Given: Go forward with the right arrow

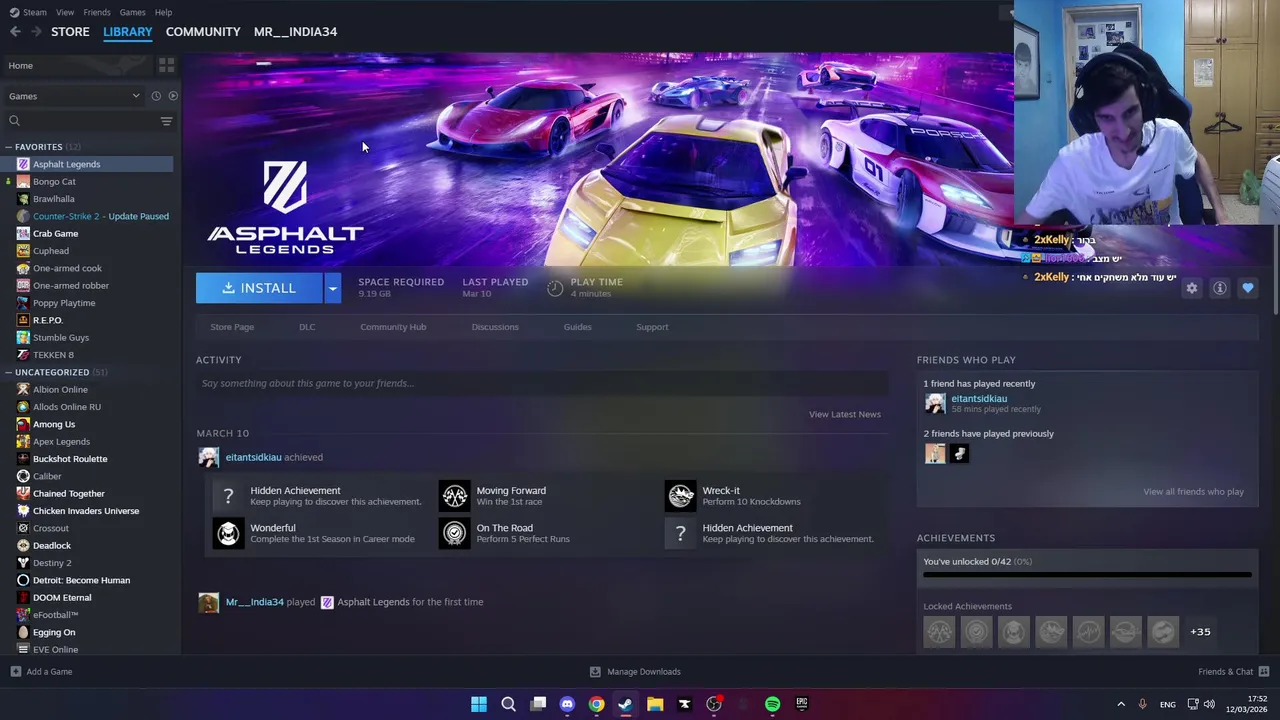Looking at the screenshot, I should point(36,32).
